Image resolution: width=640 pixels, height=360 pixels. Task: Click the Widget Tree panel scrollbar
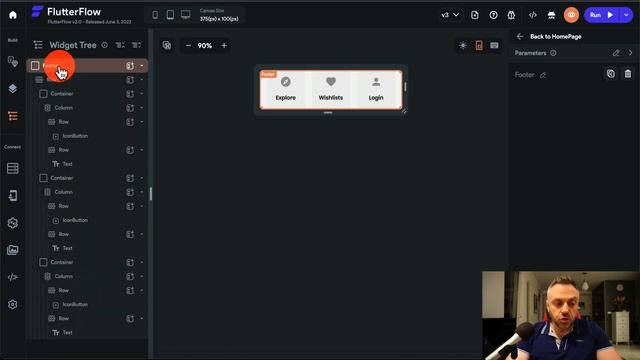(151, 193)
